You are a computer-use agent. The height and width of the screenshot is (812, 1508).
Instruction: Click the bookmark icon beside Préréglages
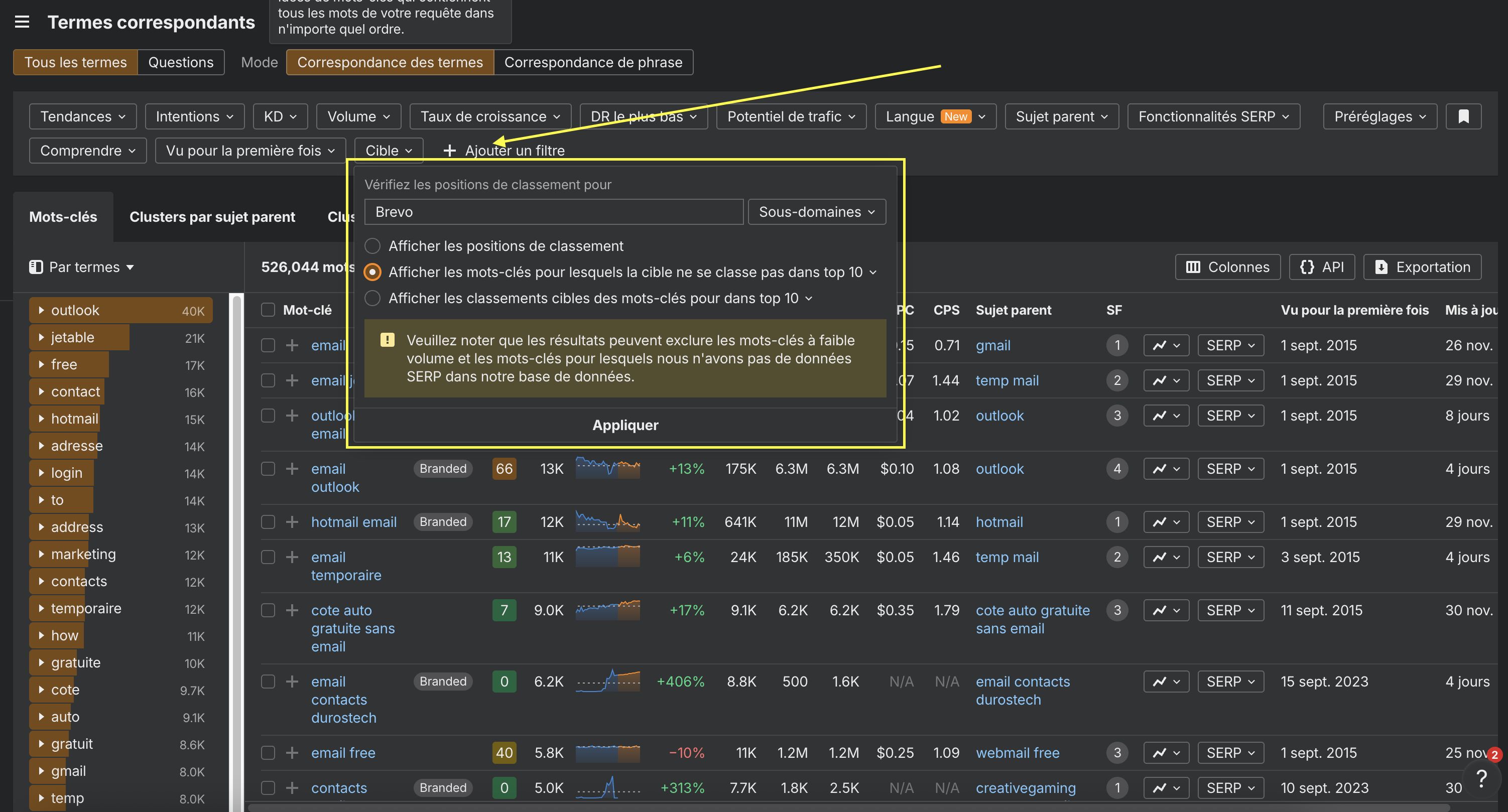(1463, 116)
